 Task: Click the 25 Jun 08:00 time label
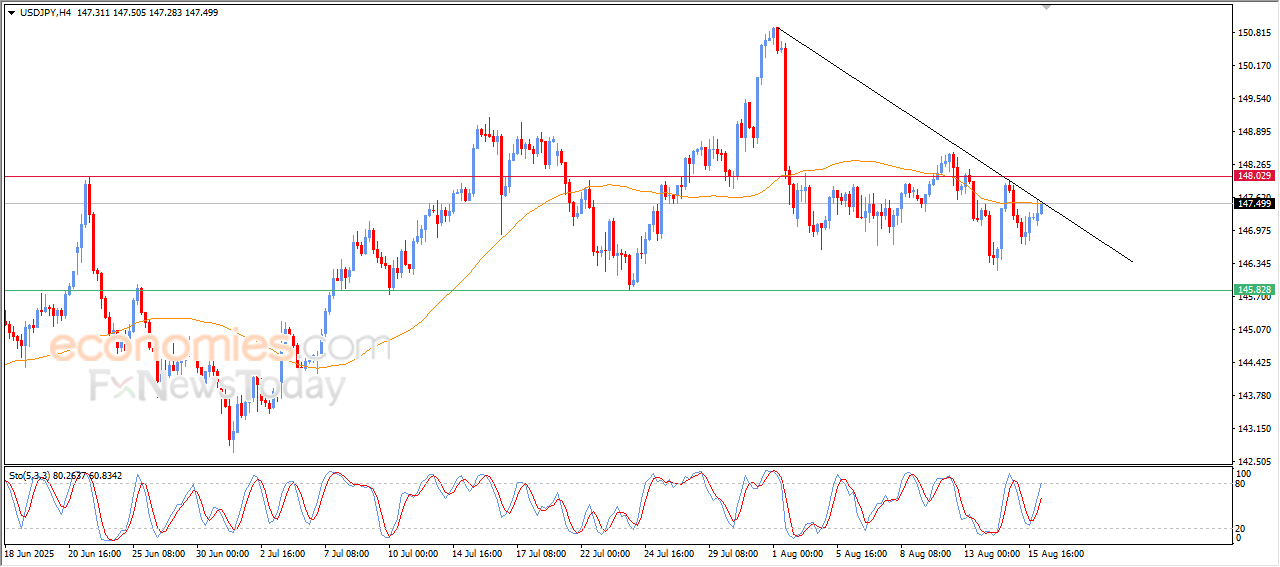159,553
